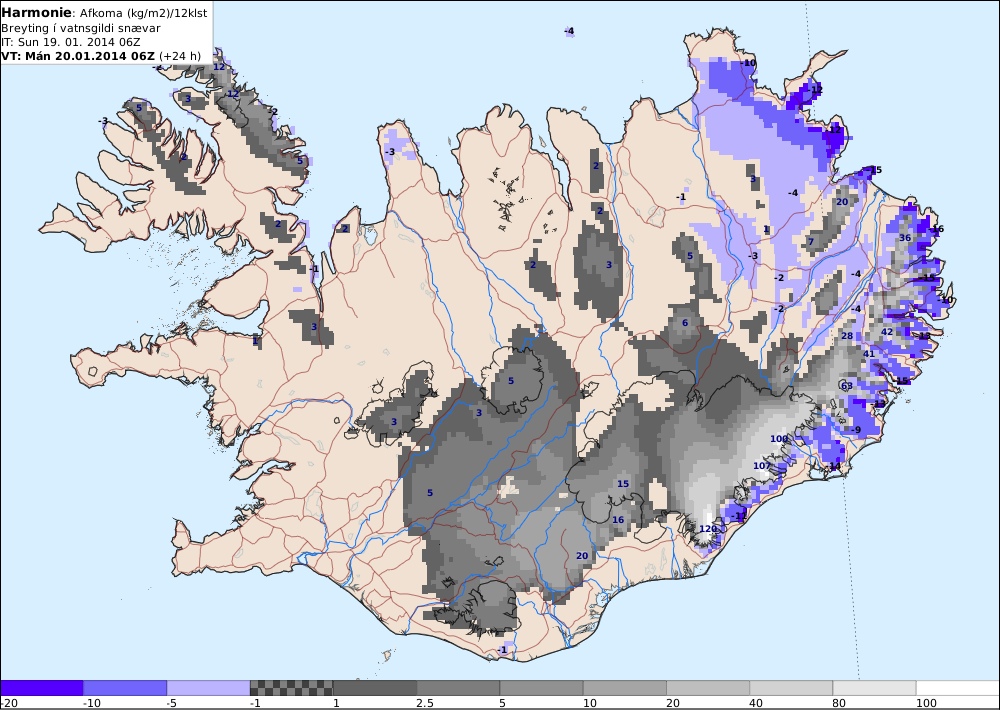This screenshot has width=1000, height=710.
Task: Click the '7' value on the map
Action: pyautogui.click(x=811, y=242)
